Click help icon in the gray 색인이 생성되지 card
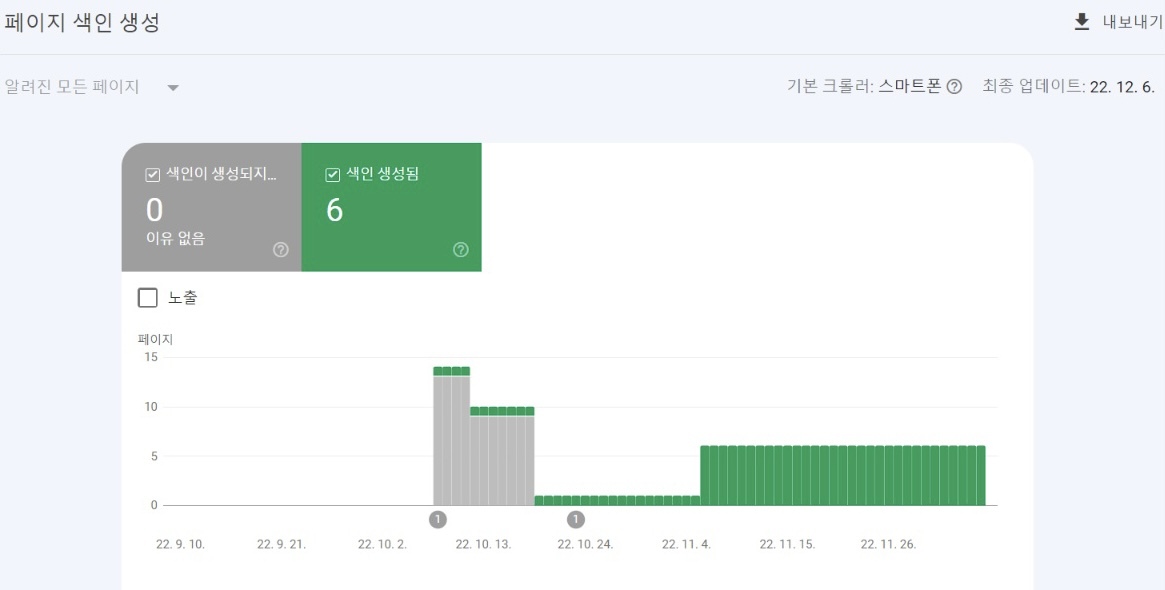This screenshot has width=1165, height=590. (281, 250)
